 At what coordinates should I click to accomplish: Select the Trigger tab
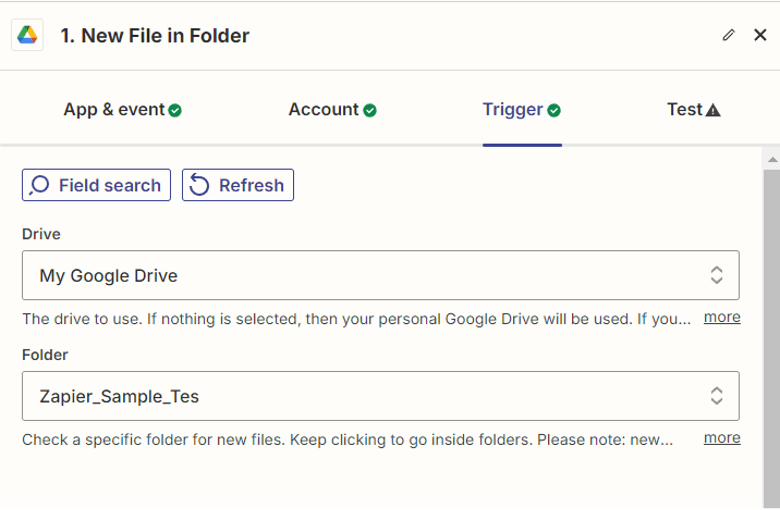click(x=522, y=109)
